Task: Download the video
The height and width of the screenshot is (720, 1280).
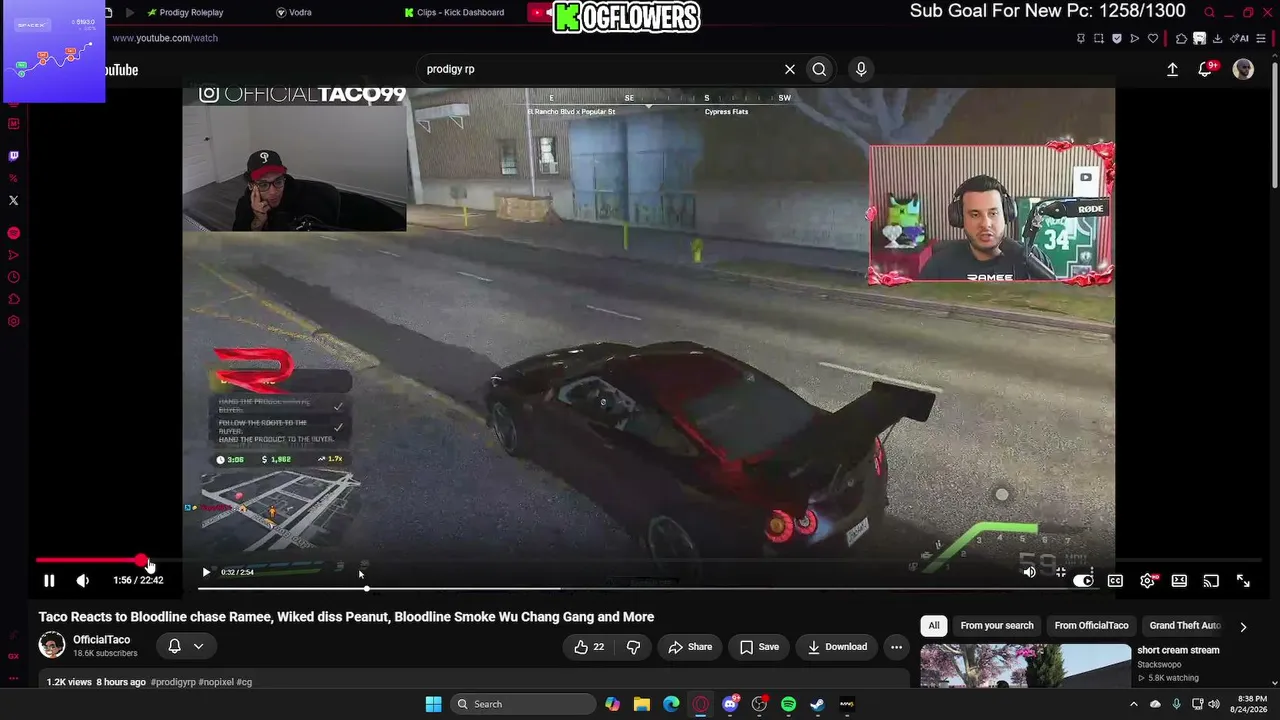Action: [837, 647]
